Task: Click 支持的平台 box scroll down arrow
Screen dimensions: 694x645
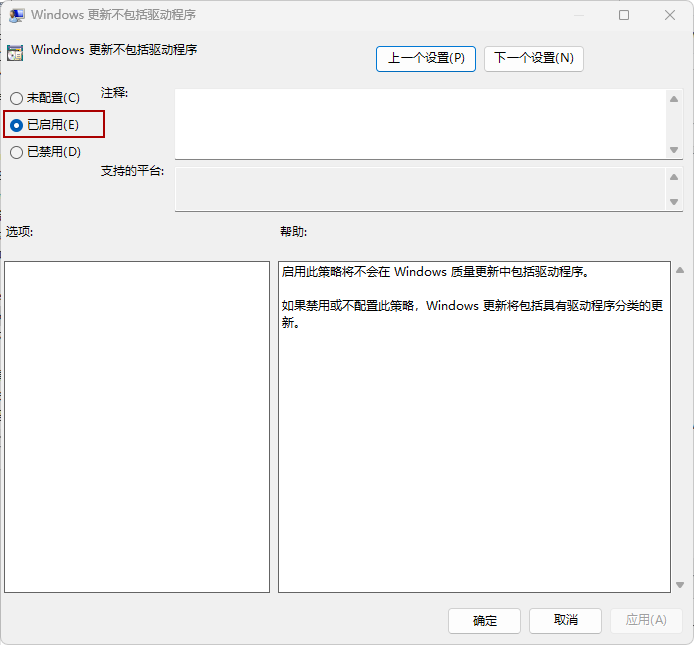Action: pyautogui.click(x=674, y=202)
